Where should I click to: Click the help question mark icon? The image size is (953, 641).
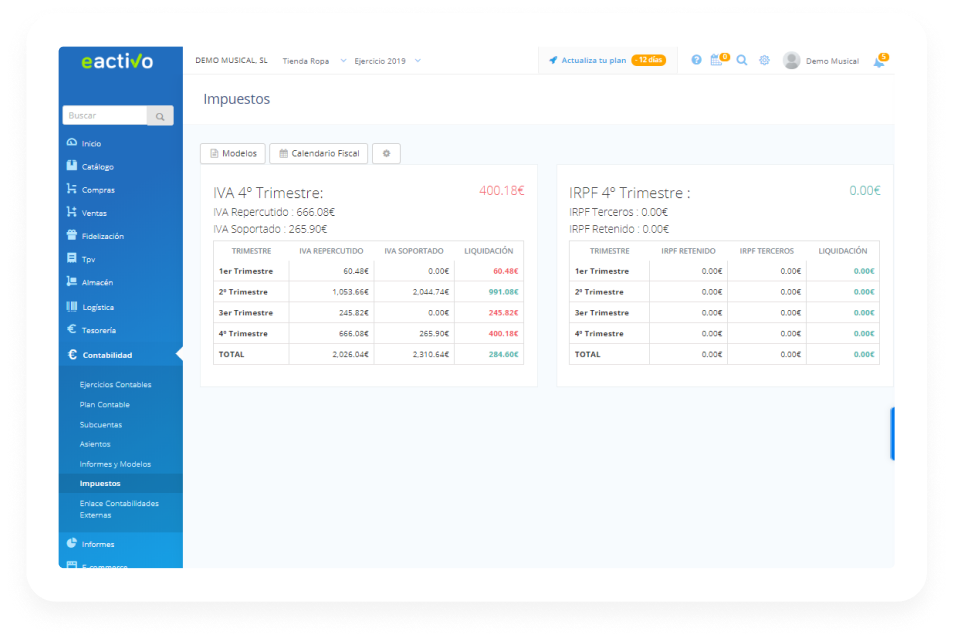click(x=696, y=60)
